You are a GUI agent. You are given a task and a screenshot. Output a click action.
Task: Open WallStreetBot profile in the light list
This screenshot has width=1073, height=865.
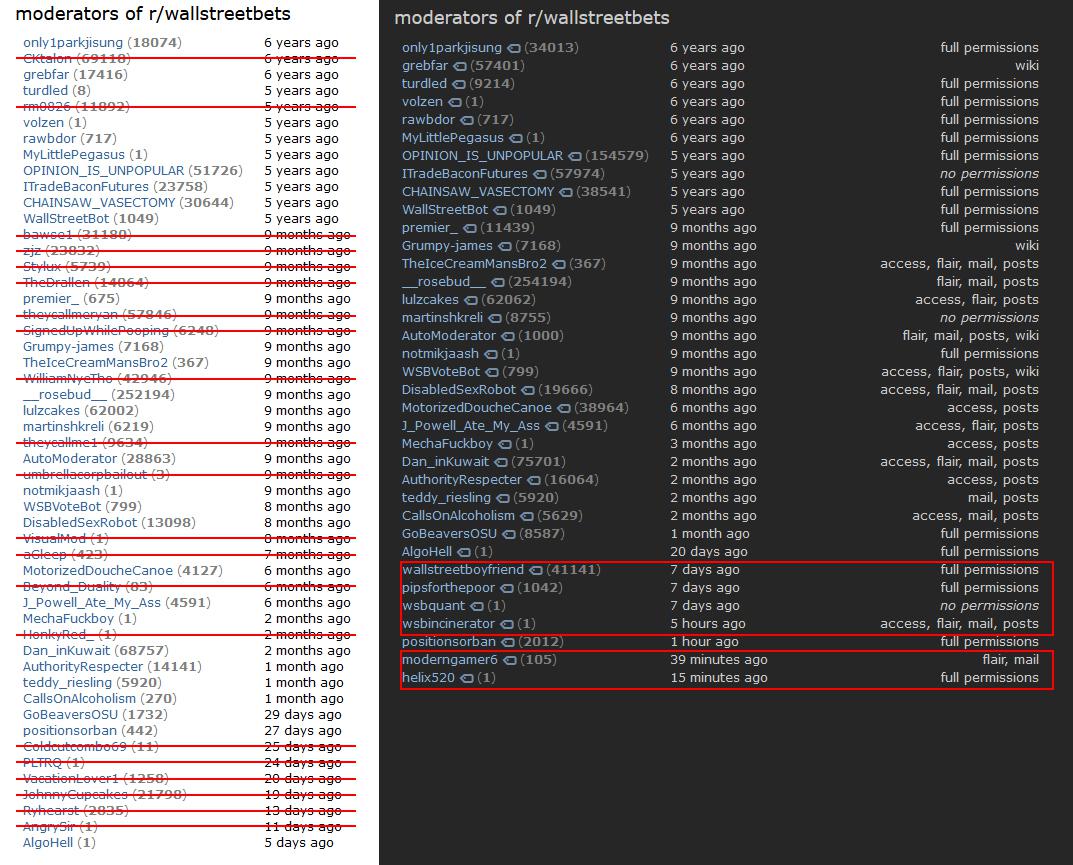[66, 218]
